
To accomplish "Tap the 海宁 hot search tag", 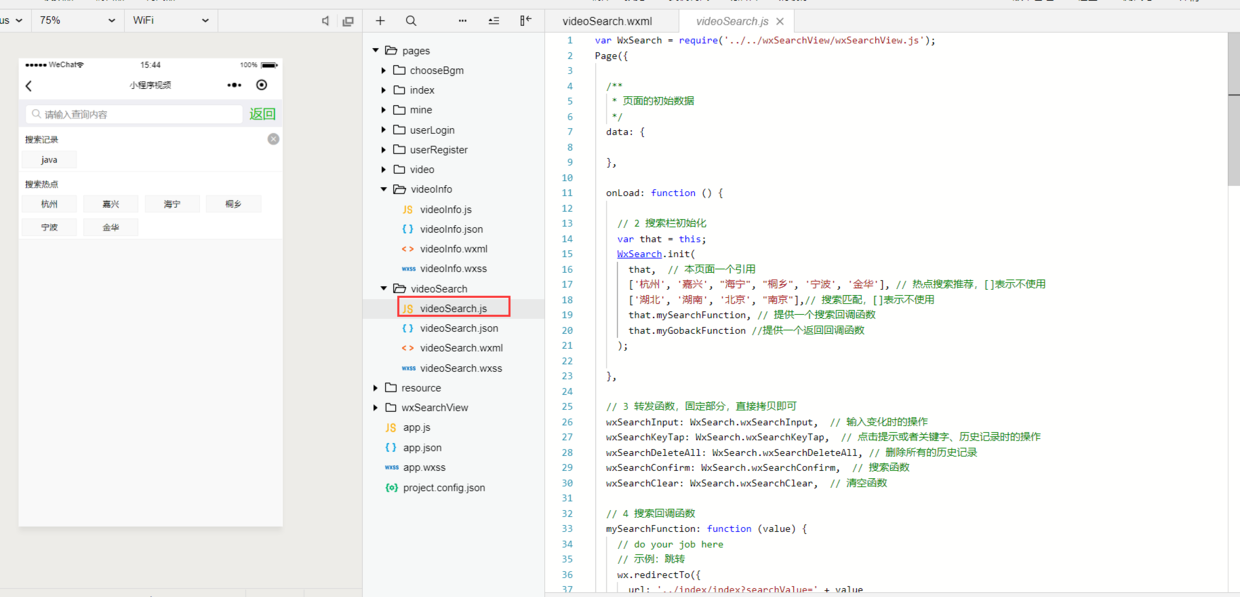I will (x=172, y=204).
